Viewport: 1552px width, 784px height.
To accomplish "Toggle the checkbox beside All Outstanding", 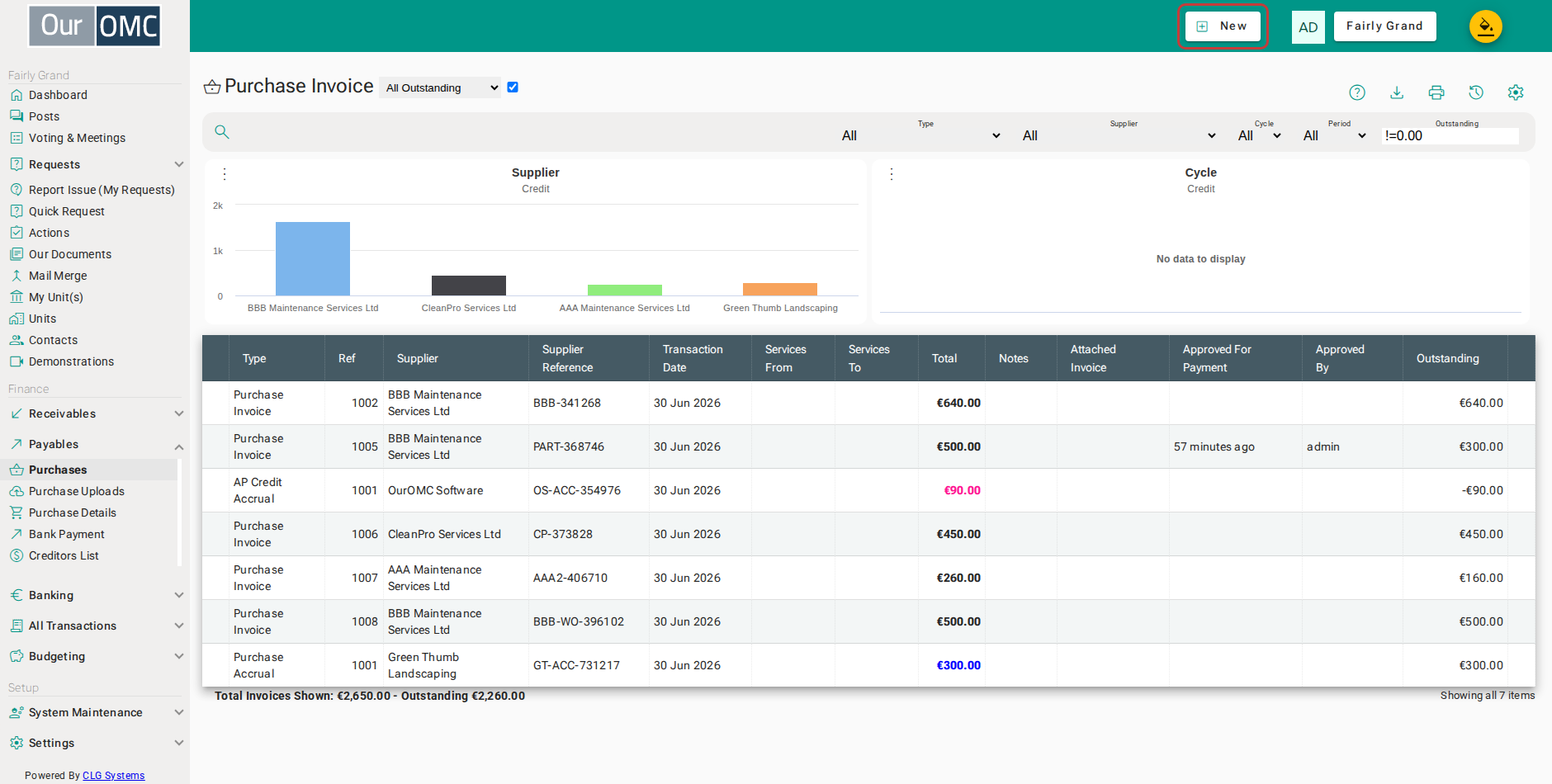I will pos(513,87).
